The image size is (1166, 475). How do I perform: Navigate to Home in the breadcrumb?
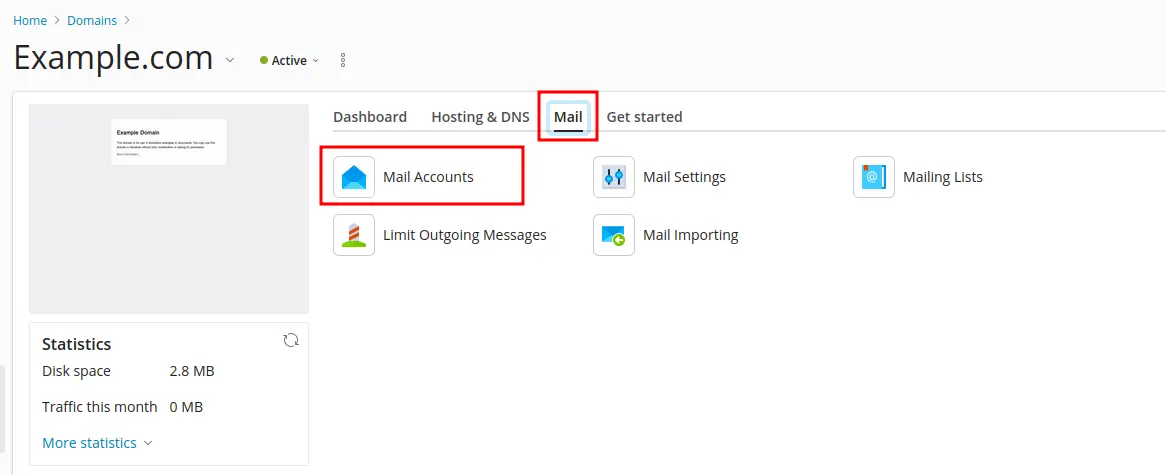[30, 20]
